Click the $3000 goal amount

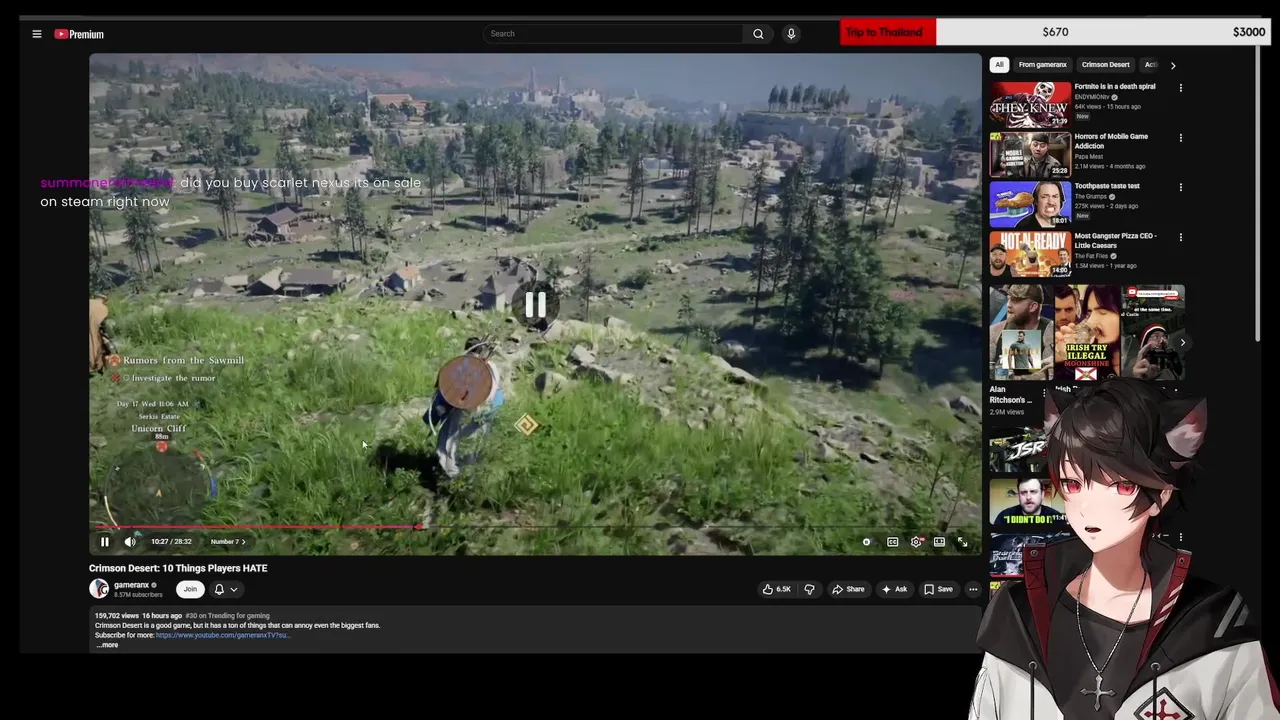pos(1249,32)
